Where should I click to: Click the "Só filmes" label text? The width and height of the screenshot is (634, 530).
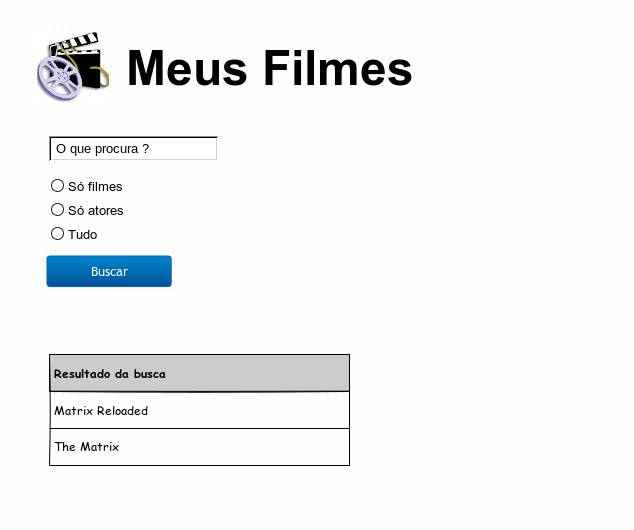[95, 186]
